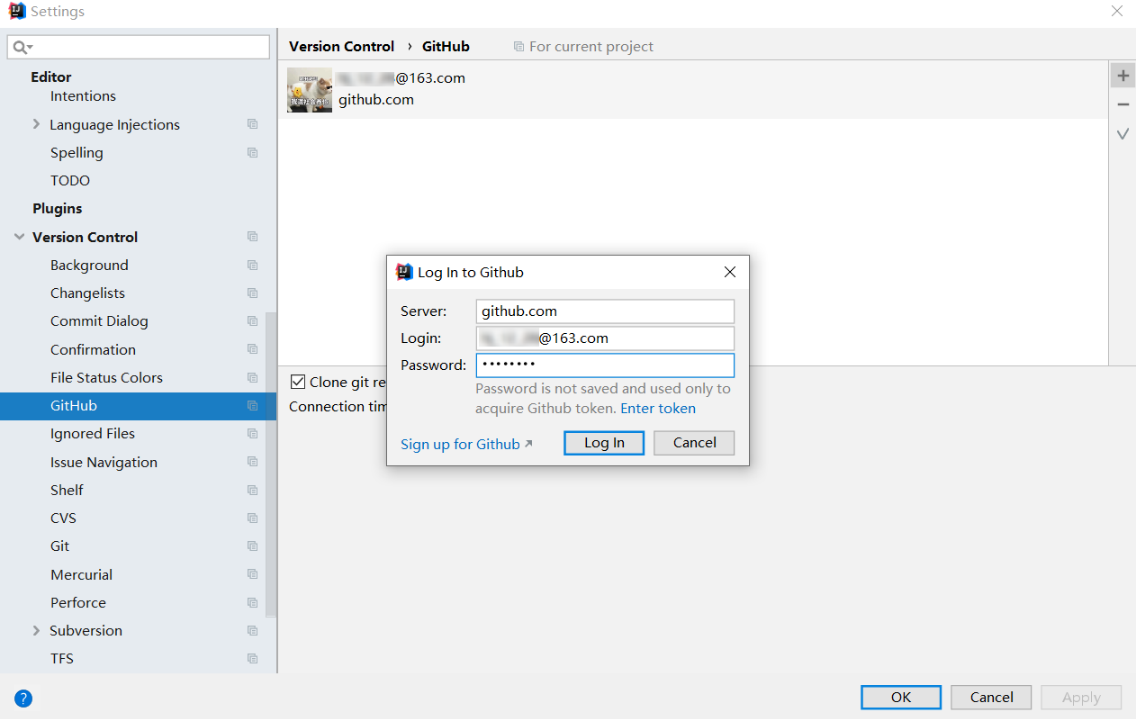Open the search history dropdown arrow
The height and width of the screenshot is (719, 1136).
pyautogui.click(x=30, y=47)
